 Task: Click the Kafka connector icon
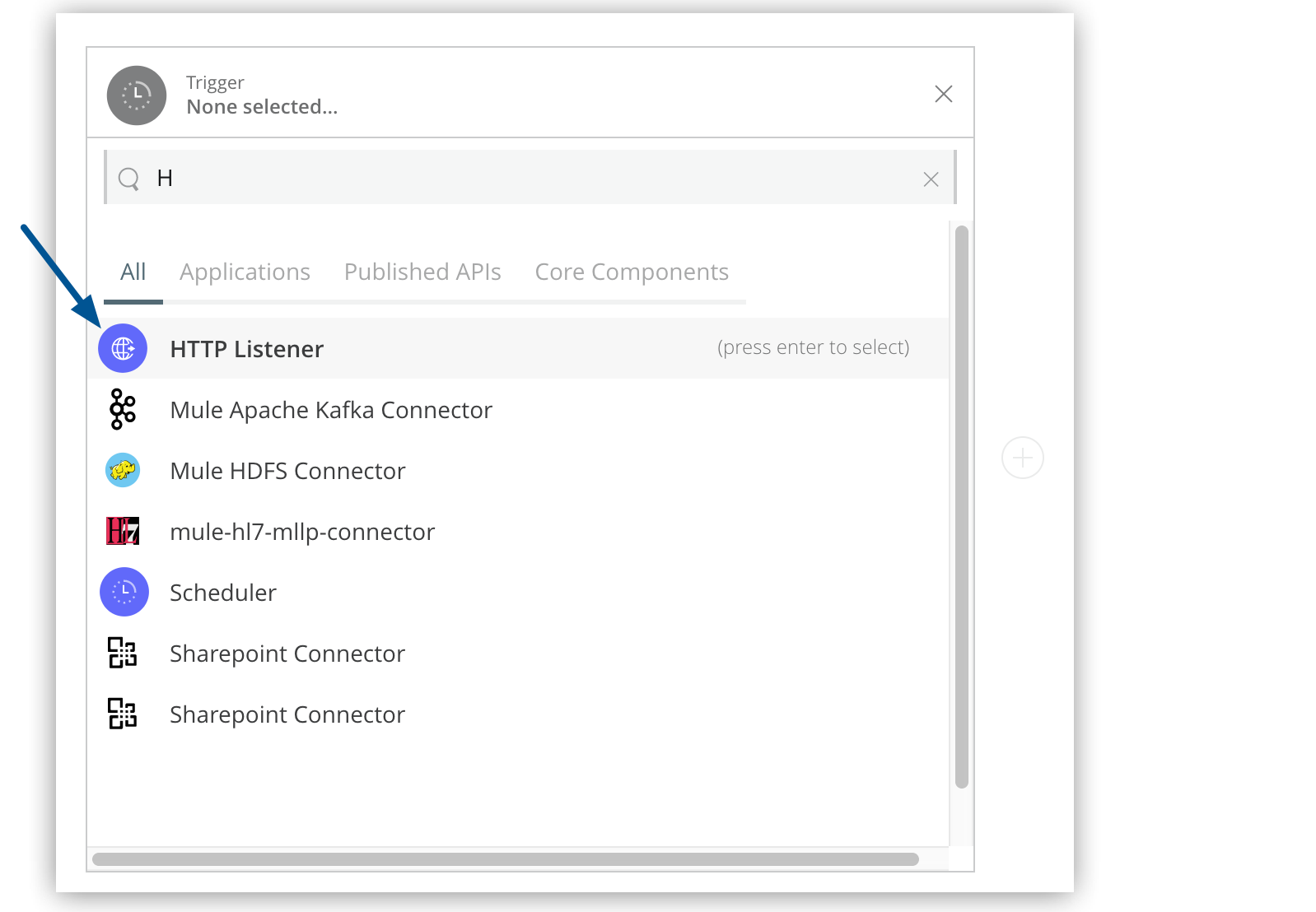click(123, 409)
